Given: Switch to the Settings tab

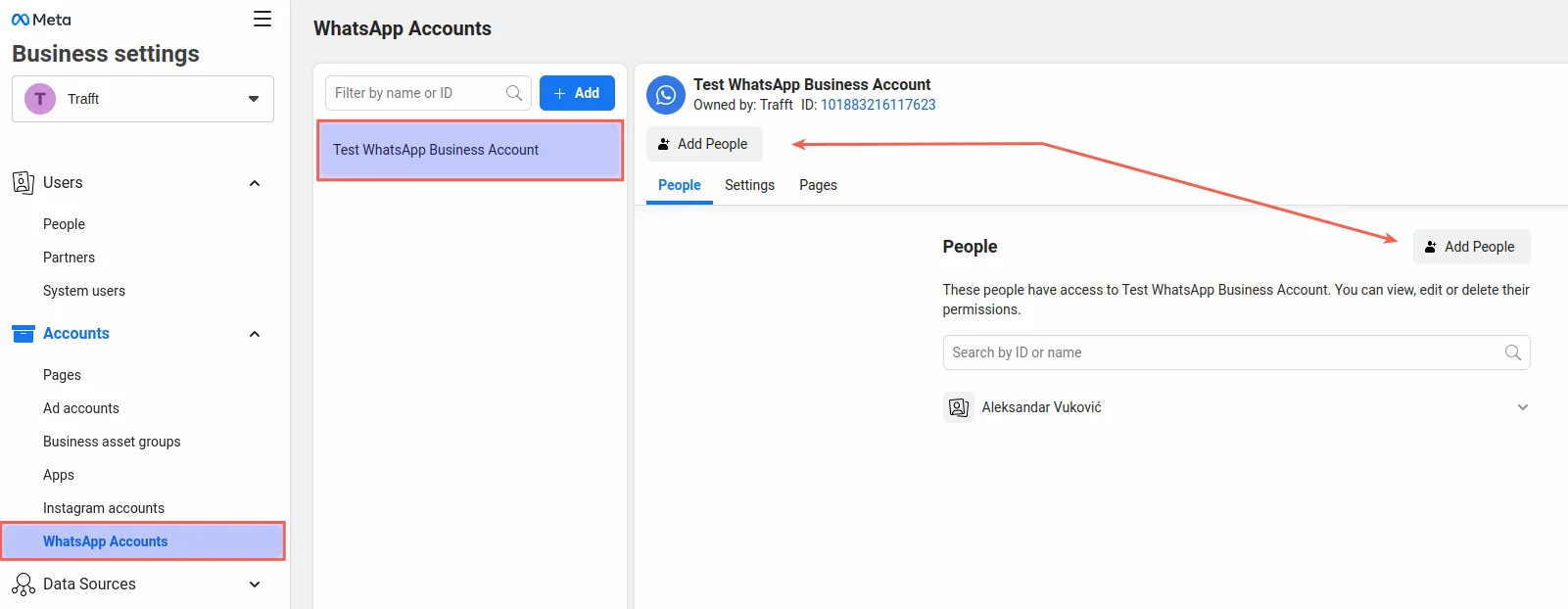Looking at the screenshot, I should 749,185.
